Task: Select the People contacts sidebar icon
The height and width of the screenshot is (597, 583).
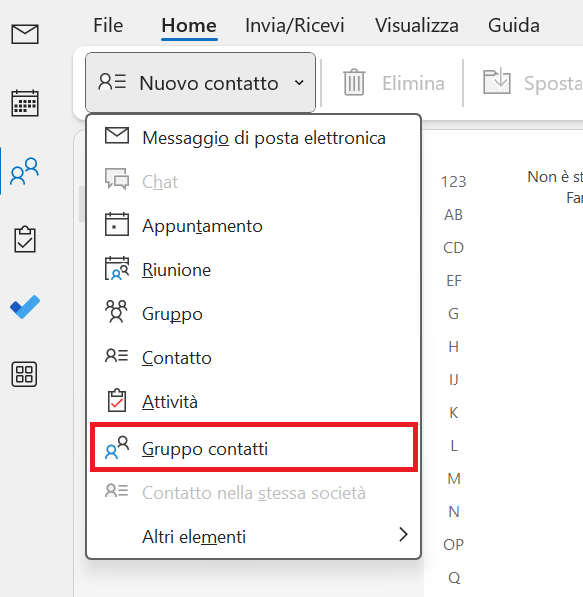Action: [25, 171]
